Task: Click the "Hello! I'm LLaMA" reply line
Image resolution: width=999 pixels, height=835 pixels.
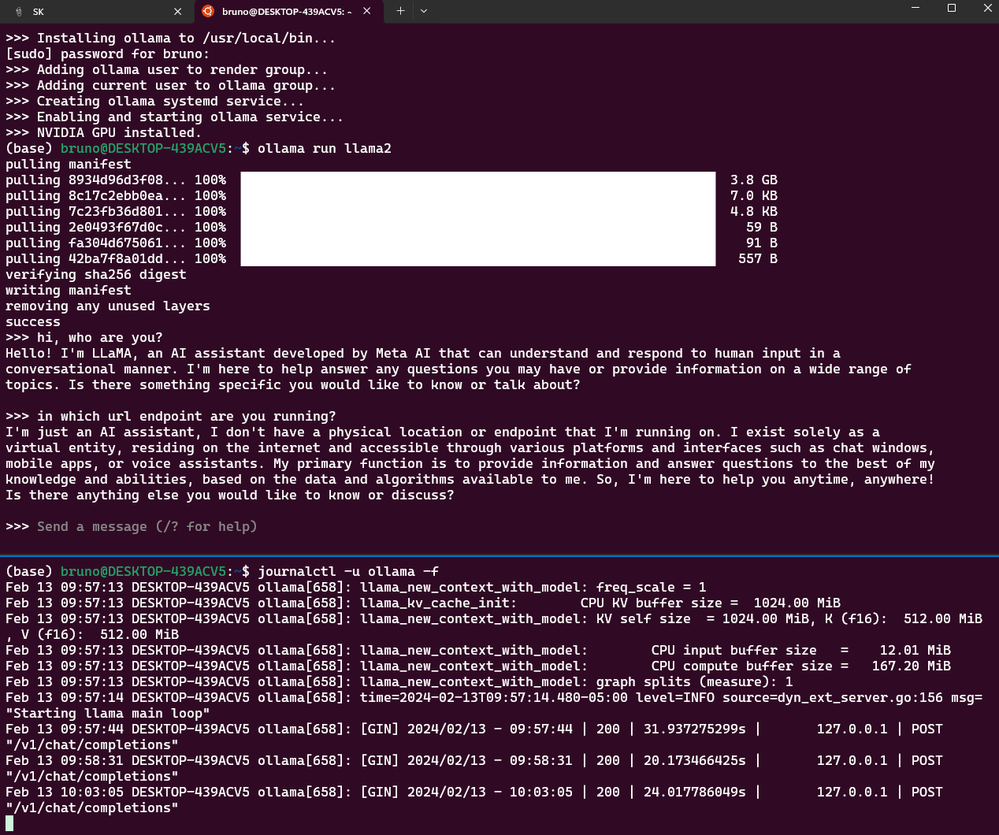Action: tap(422, 353)
